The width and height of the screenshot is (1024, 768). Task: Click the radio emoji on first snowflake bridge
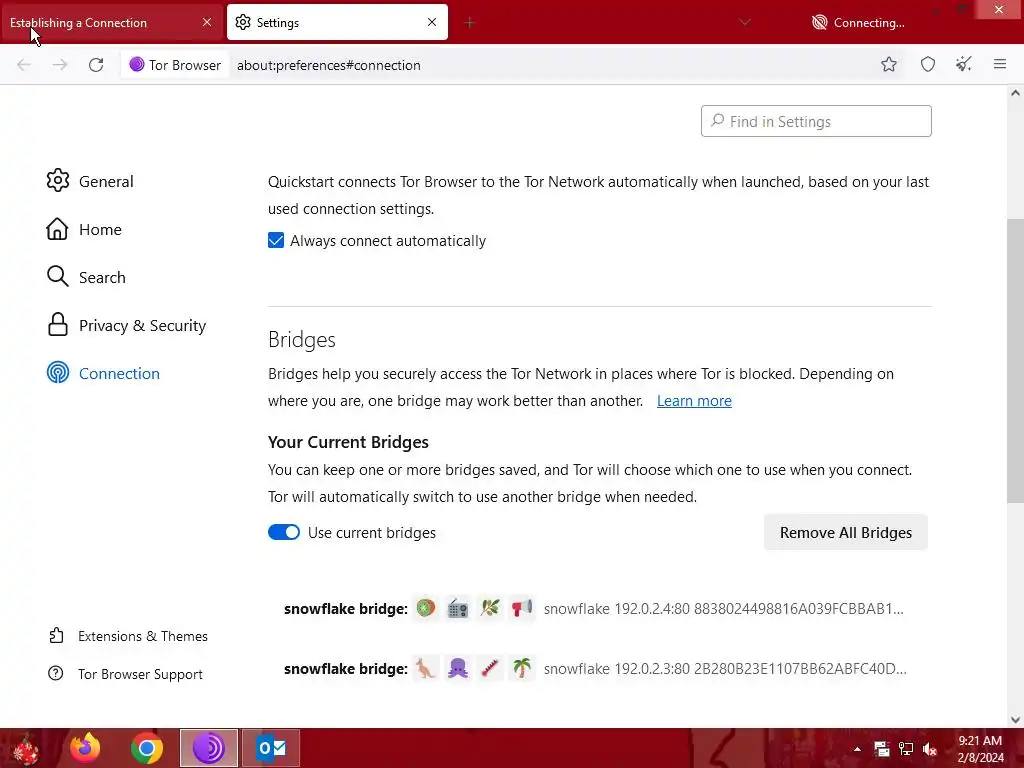click(458, 609)
